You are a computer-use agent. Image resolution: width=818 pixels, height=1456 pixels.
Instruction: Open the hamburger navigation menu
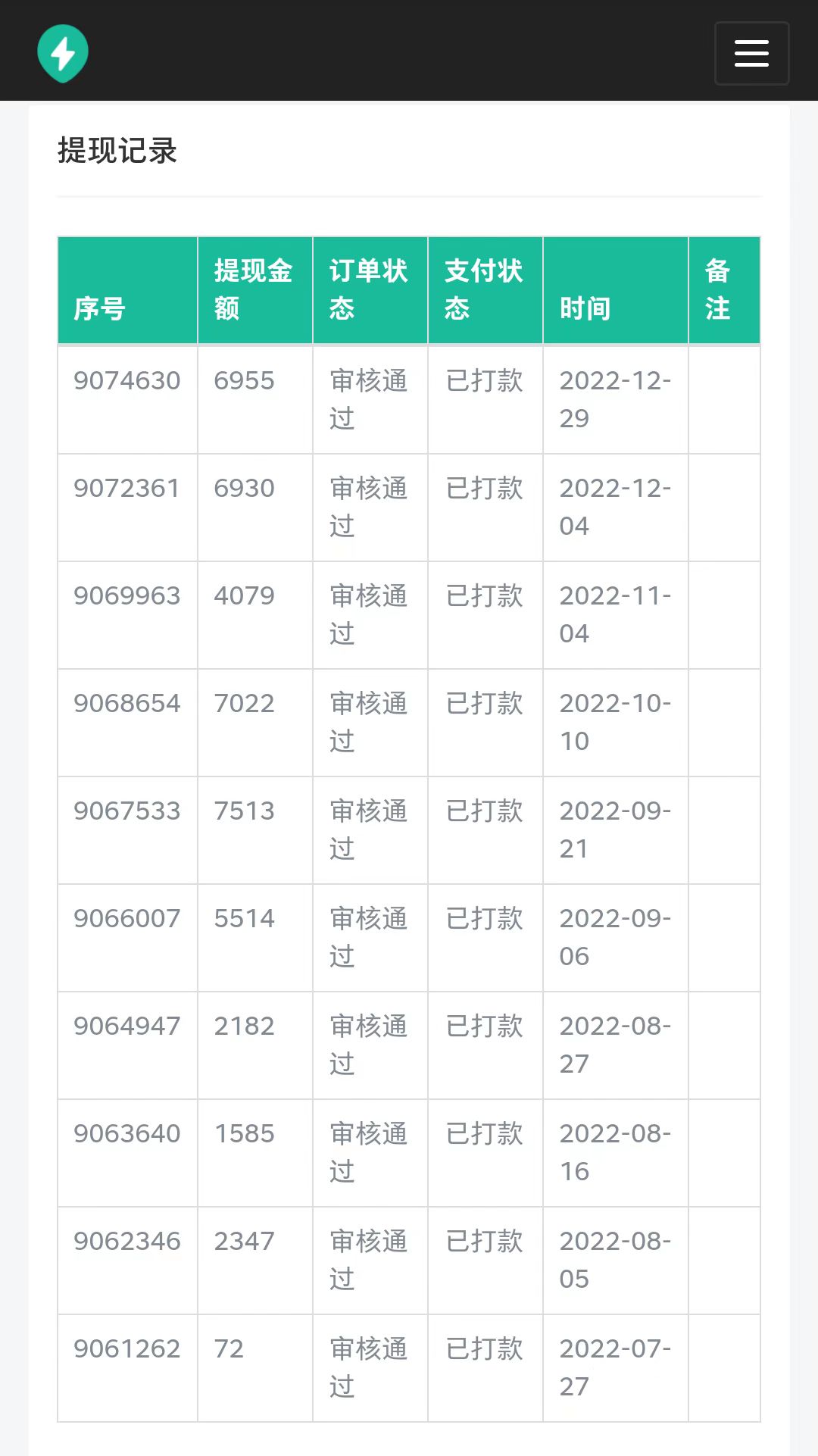click(751, 53)
